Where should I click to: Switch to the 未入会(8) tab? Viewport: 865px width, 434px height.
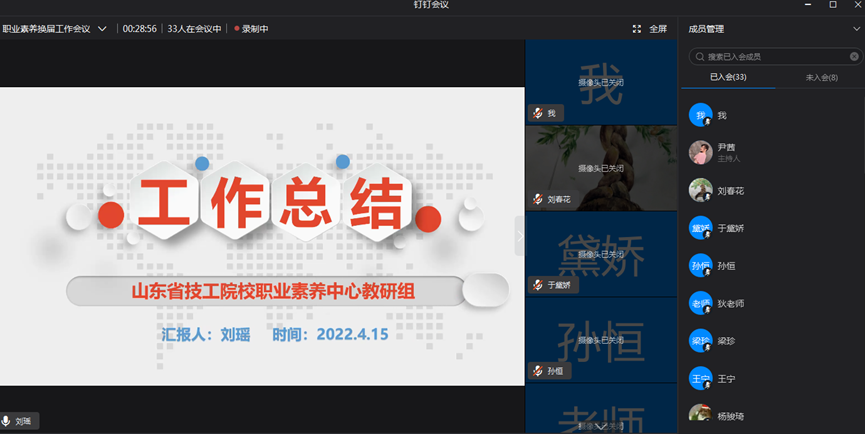(821, 78)
